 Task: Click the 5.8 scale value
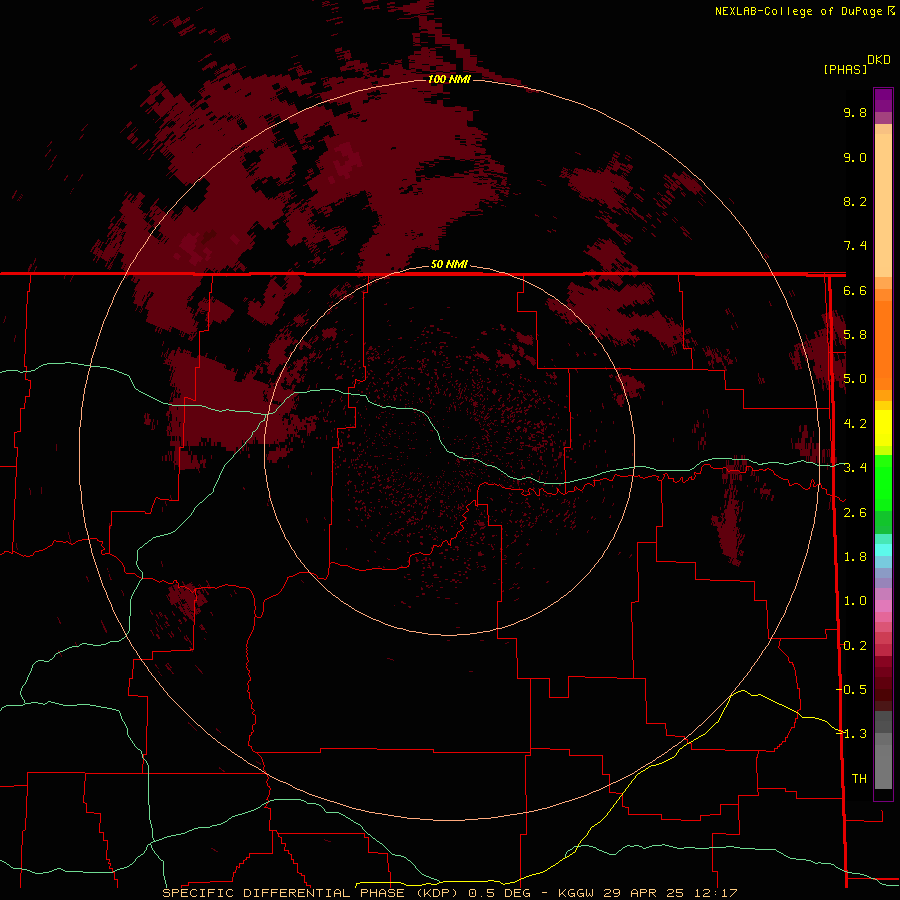[855, 335]
